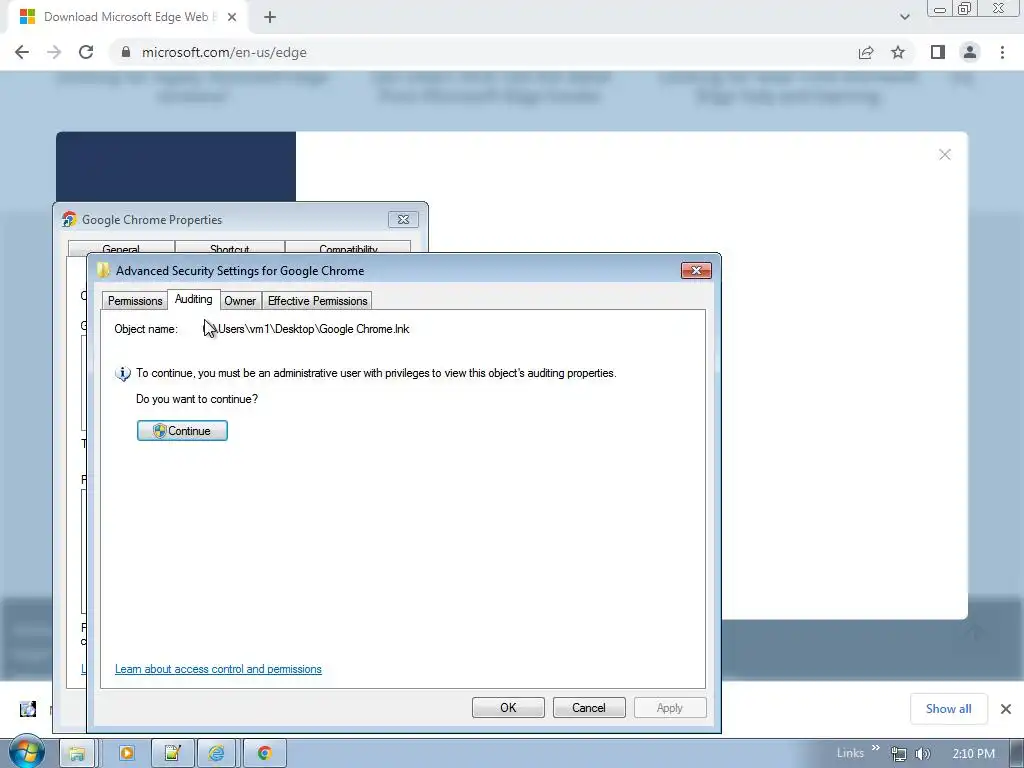This screenshot has width=1024, height=768.
Task: Close the Download Microsoft Edge tab
Action: [232, 17]
